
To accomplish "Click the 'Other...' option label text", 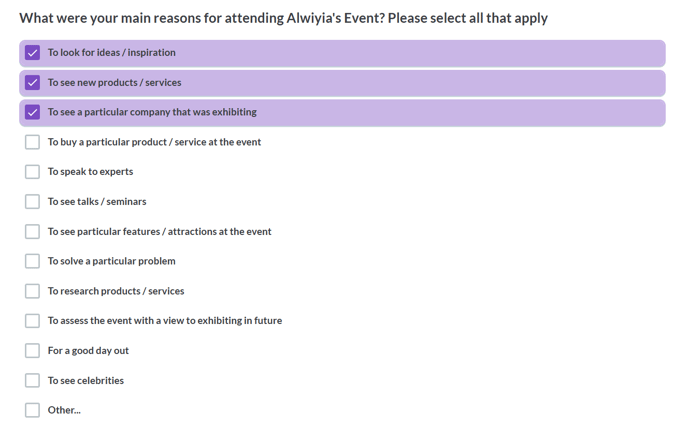I will (x=64, y=410).
